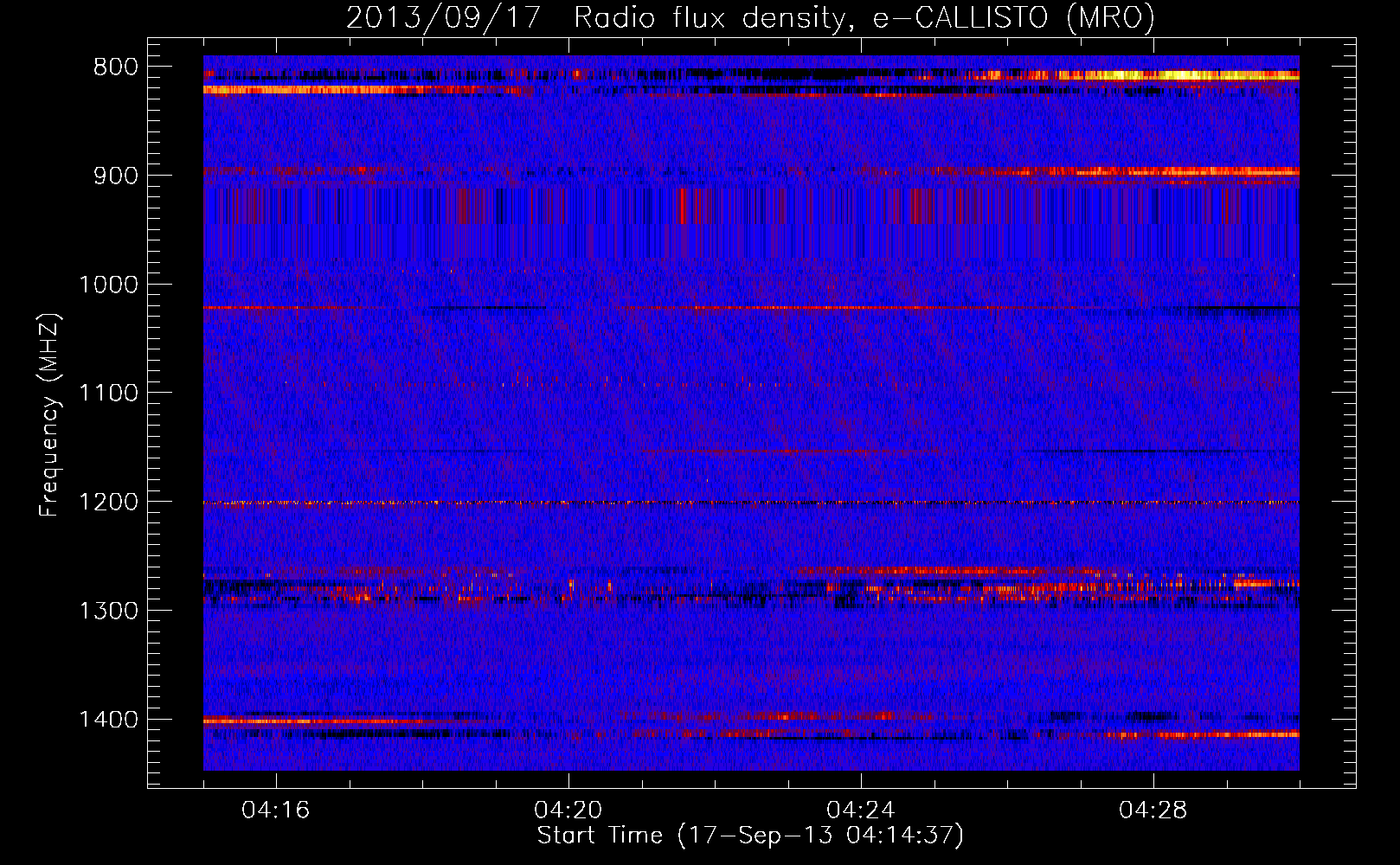Viewport: 1400px width, 865px height.
Task: Click the 1000 frequency tick label
Action: coord(108,285)
